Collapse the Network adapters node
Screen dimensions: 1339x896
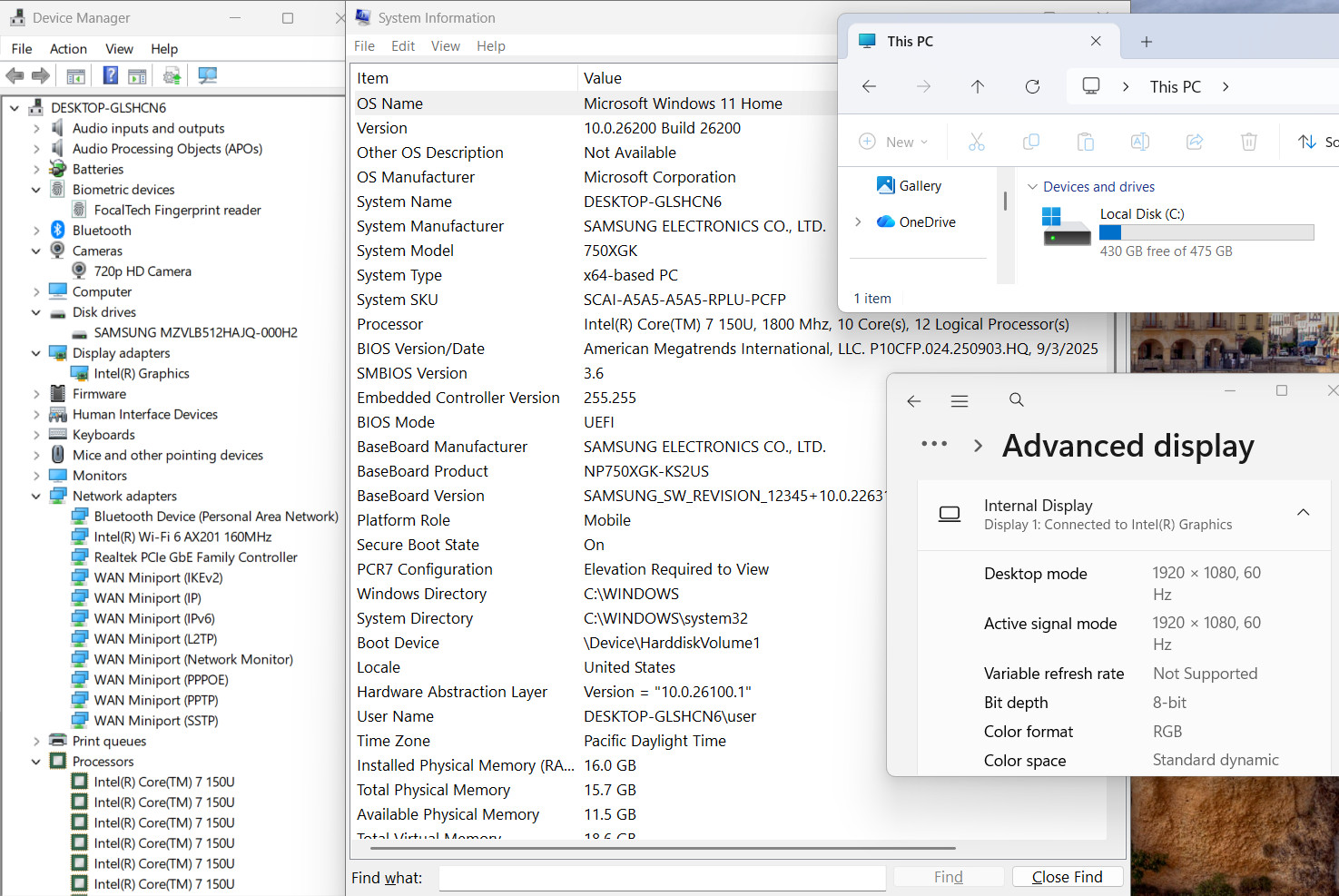[x=36, y=497]
